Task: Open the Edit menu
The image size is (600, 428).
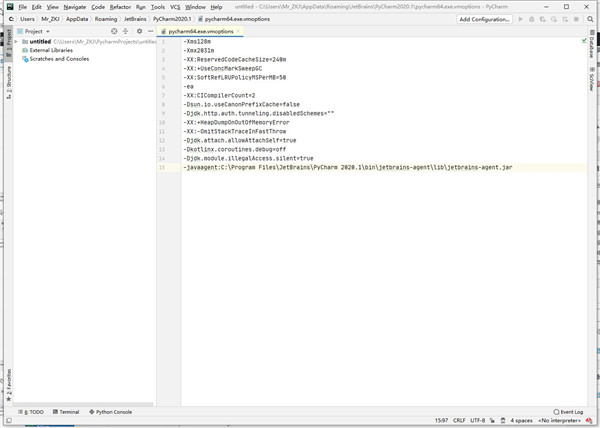Action: (x=37, y=7)
